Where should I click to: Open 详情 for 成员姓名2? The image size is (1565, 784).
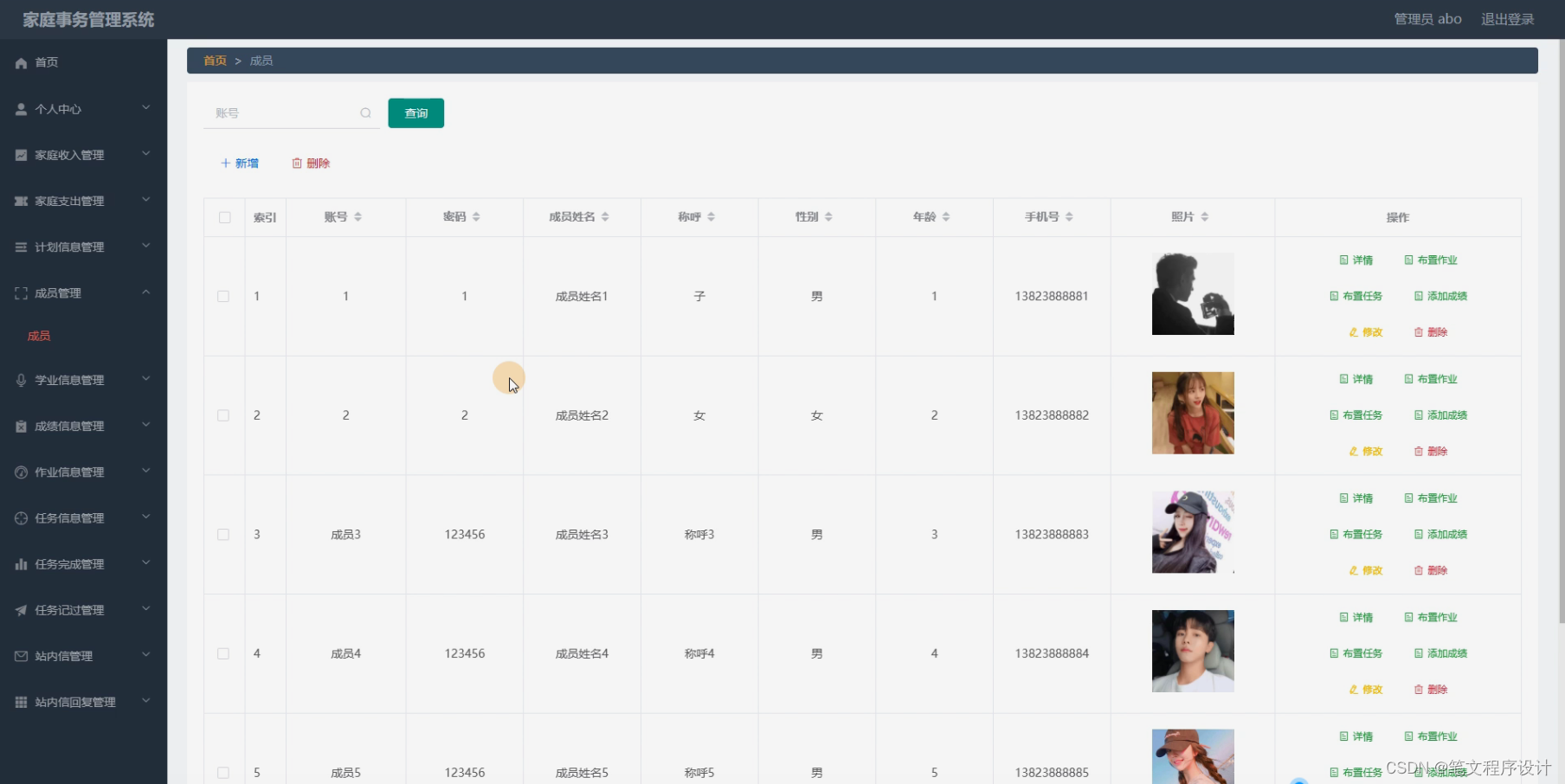pos(1356,379)
